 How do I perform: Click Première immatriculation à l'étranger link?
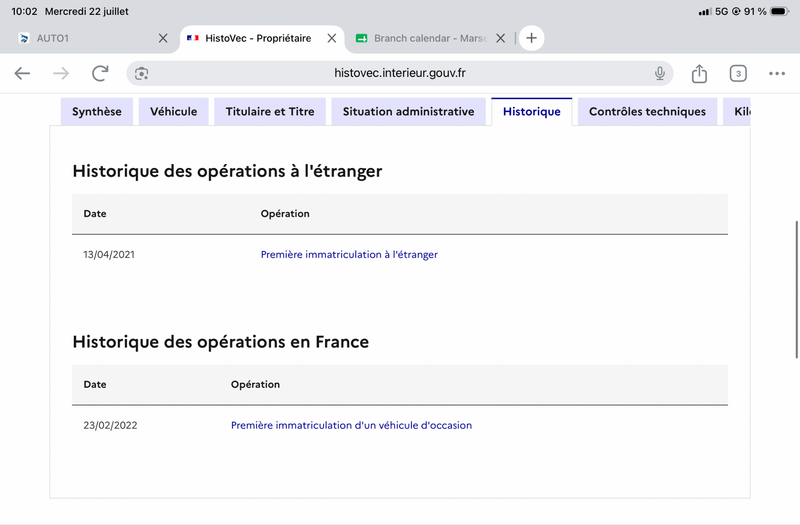[349, 255]
